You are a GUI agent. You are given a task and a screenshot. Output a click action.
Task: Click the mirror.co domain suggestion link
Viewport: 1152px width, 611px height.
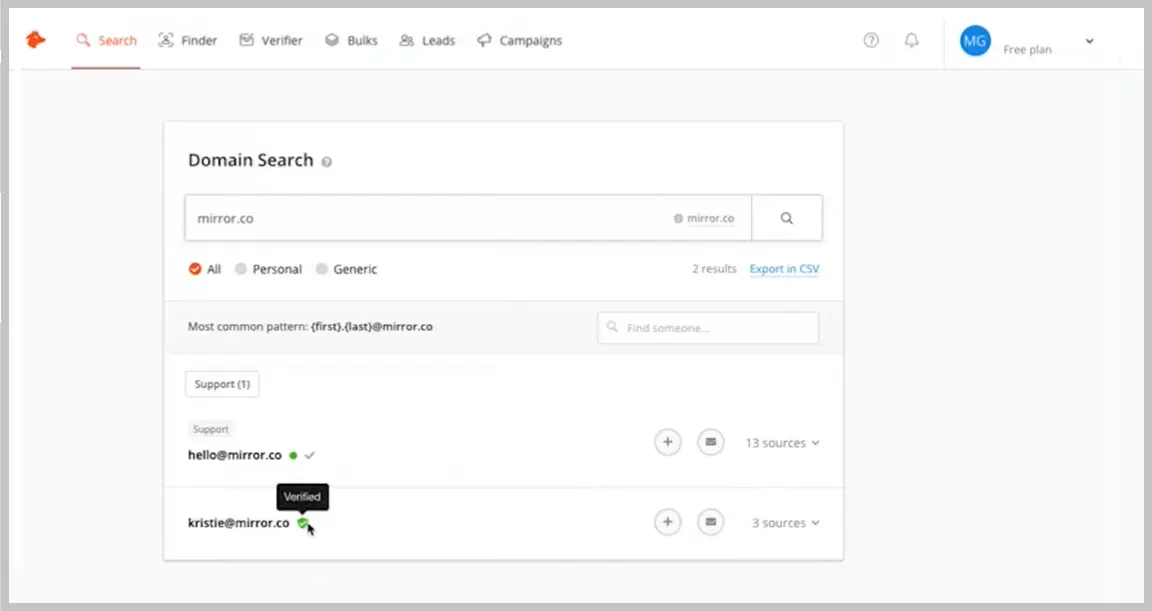click(710, 218)
